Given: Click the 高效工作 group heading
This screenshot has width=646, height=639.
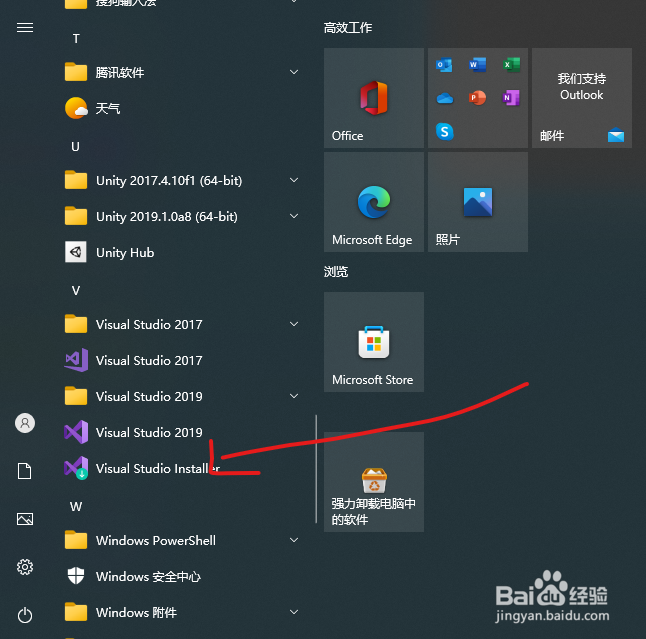Looking at the screenshot, I should [x=348, y=28].
